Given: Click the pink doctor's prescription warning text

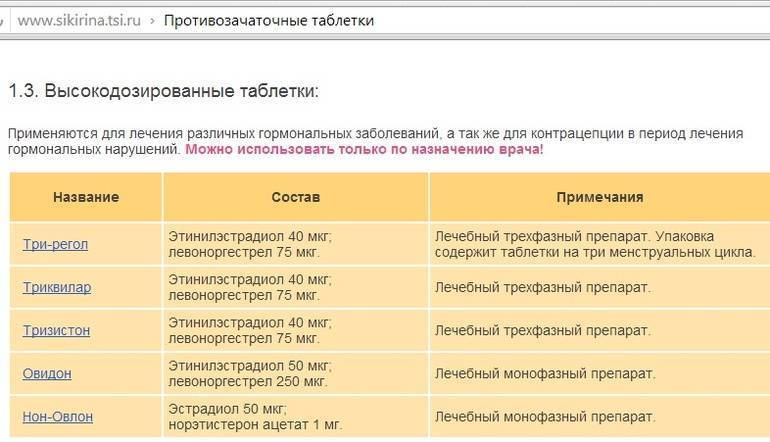Looking at the screenshot, I should tap(364, 149).
